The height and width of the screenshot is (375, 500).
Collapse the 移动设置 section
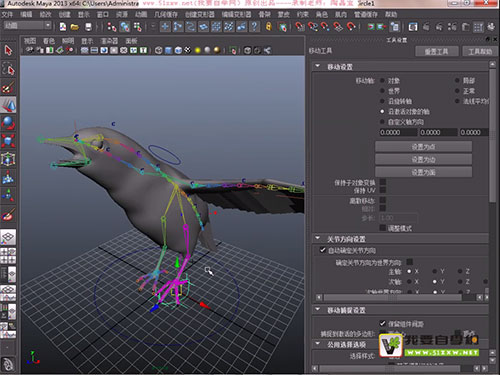pyautogui.click(x=318, y=66)
